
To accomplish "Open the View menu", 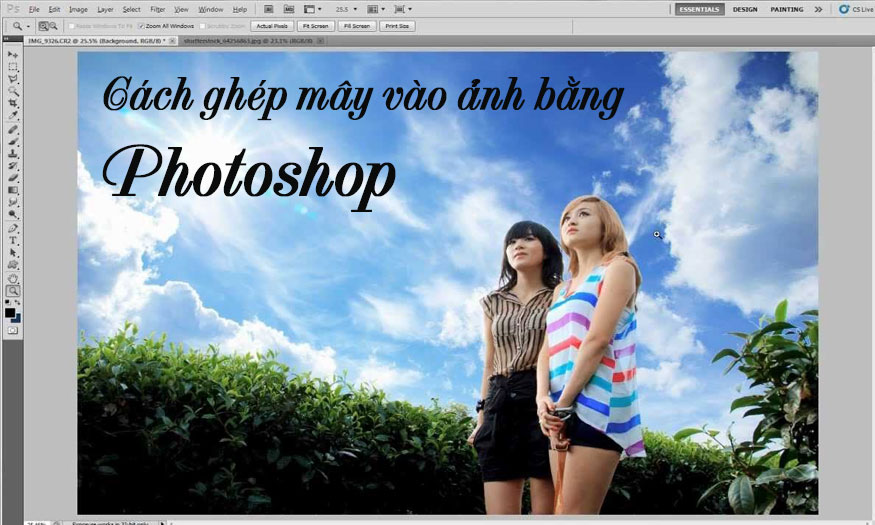I will coord(181,9).
